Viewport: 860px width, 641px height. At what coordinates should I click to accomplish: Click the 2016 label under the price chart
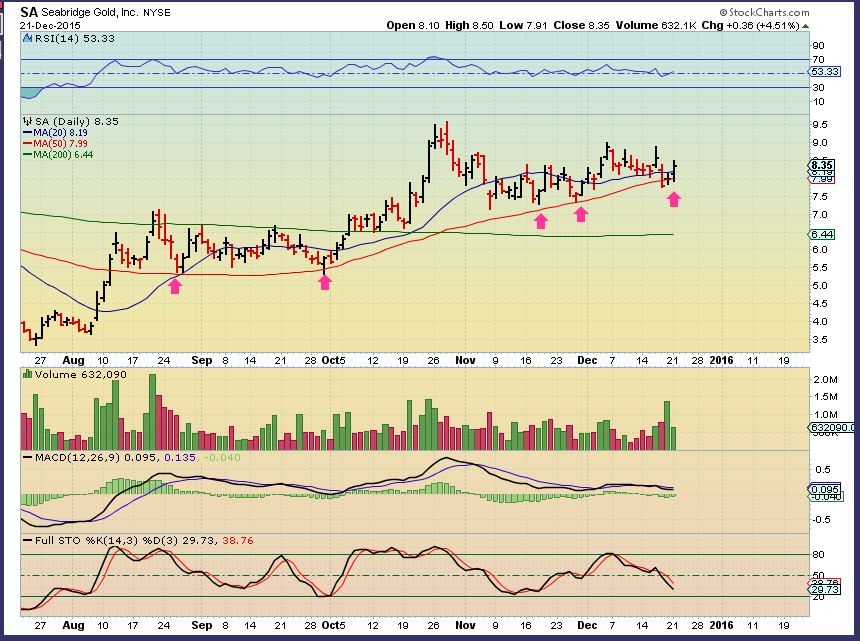tap(721, 360)
